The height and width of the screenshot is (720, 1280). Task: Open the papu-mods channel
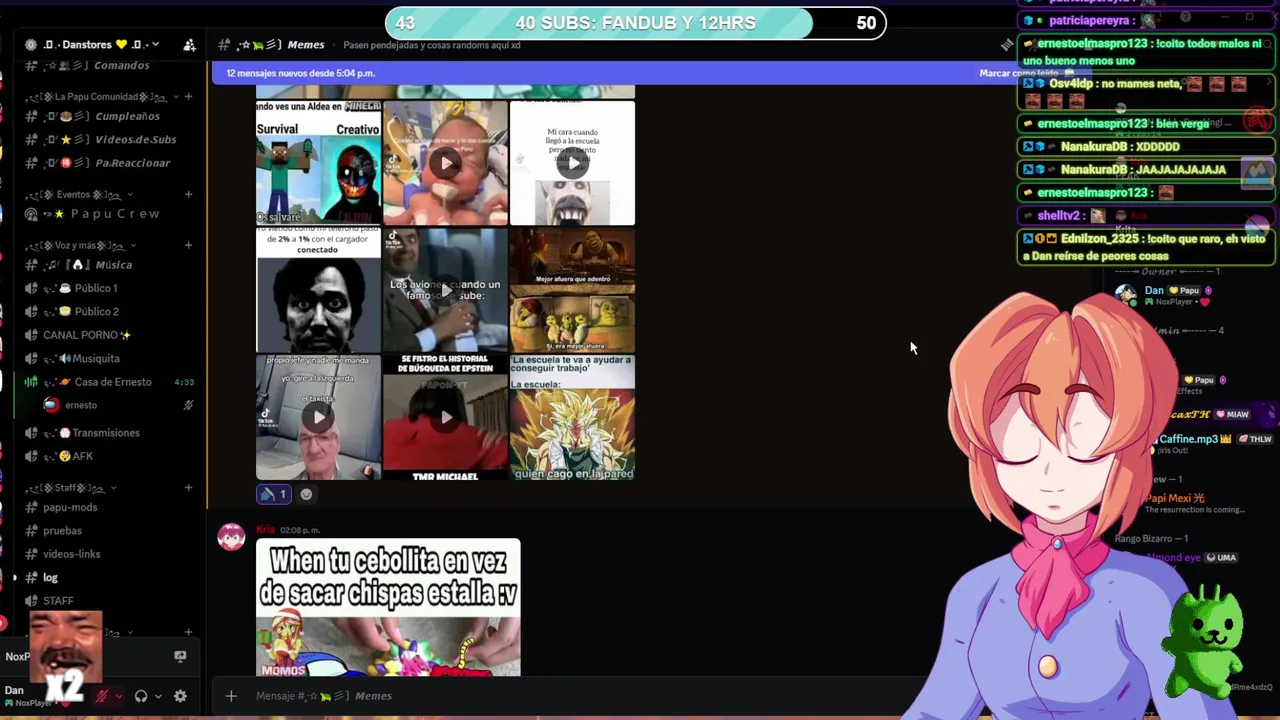(x=110, y=507)
